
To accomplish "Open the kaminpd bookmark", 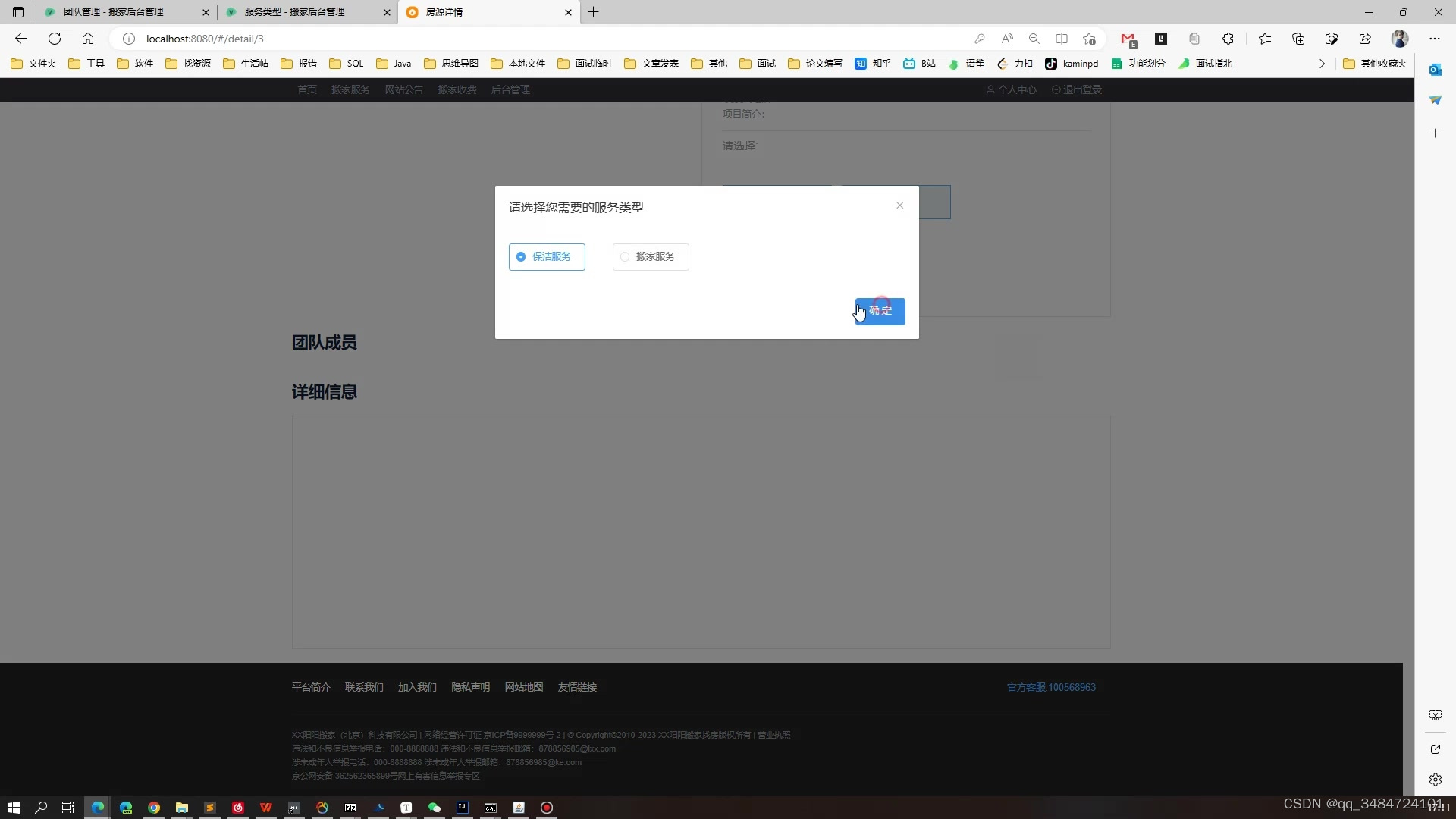I will (1072, 64).
